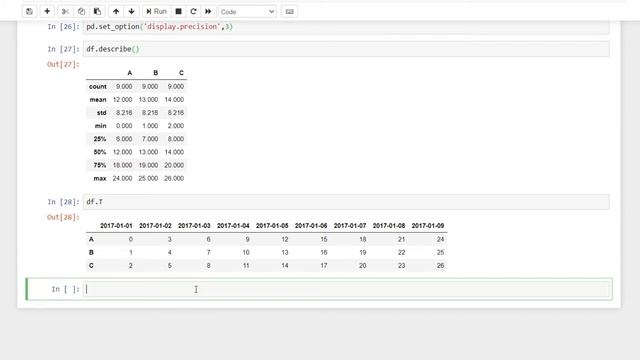
Task: Select the df.T code cell
Action: click(346, 202)
